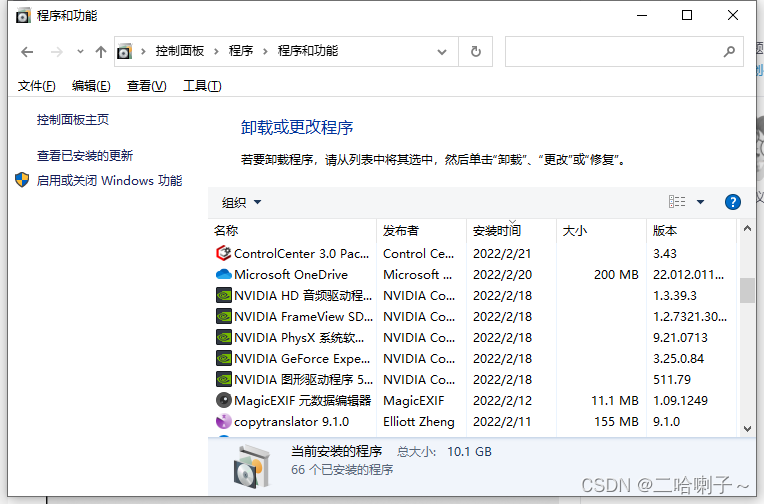Minimize the 程序和功能 window
The image size is (764, 504).
(642, 16)
